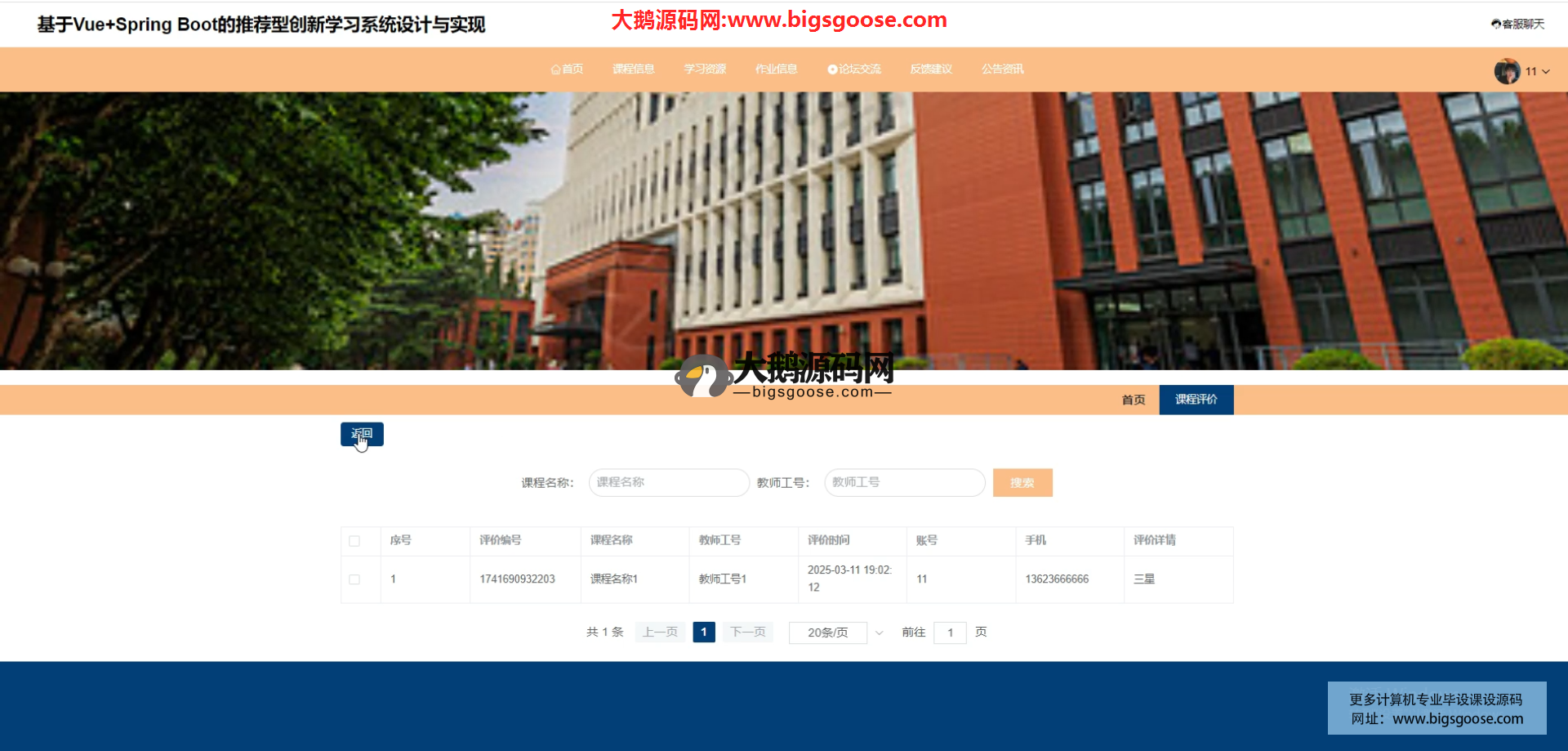The height and width of the screenshot is (751, 1568).
Task: Check the checkbox for row 1
Action: pos(354,579)
